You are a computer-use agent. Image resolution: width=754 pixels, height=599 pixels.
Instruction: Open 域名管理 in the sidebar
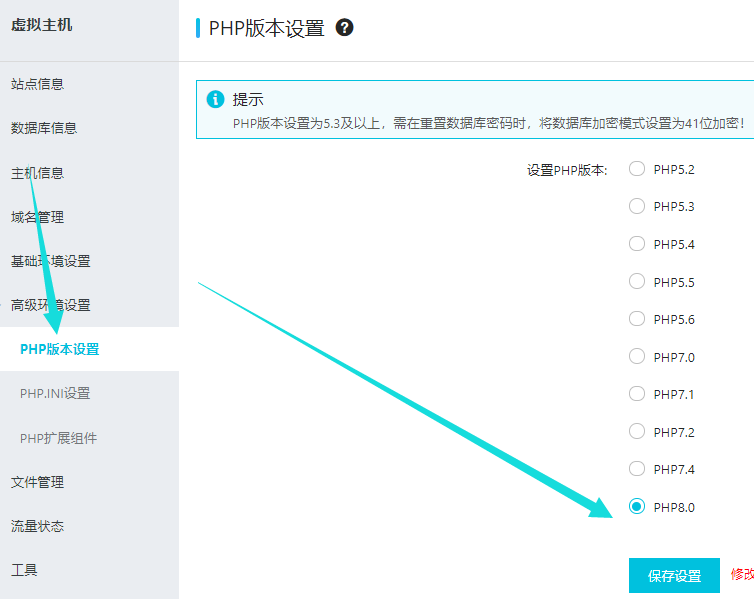pos(37,217)
